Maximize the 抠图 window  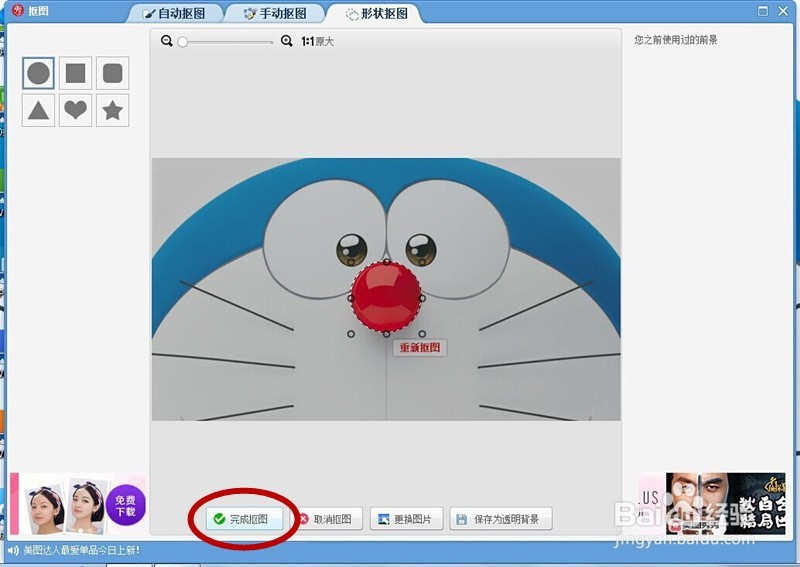[x=763, y=11]
